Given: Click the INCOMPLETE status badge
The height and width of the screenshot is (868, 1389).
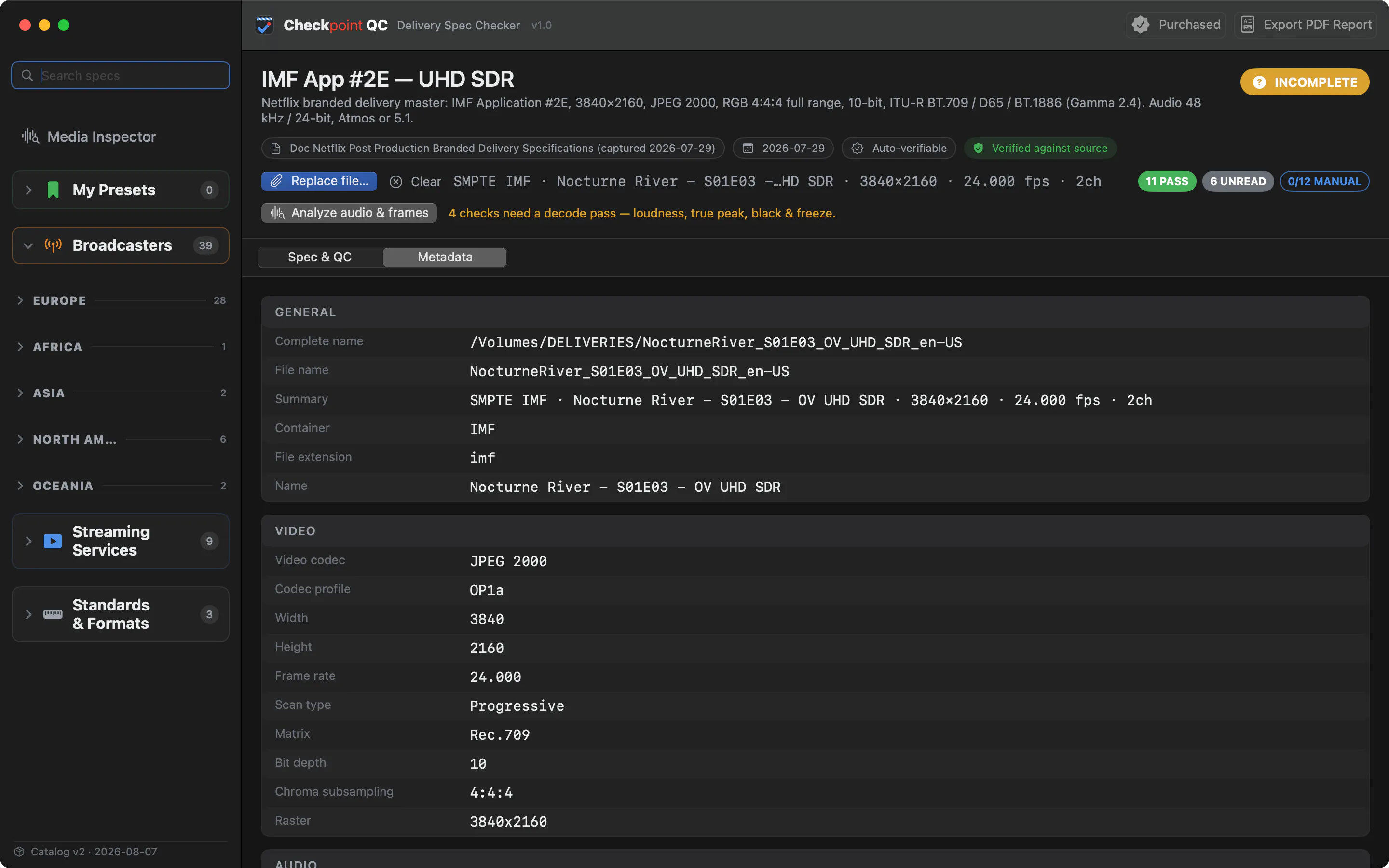Looking at the screenshot, I should 1305,82.
